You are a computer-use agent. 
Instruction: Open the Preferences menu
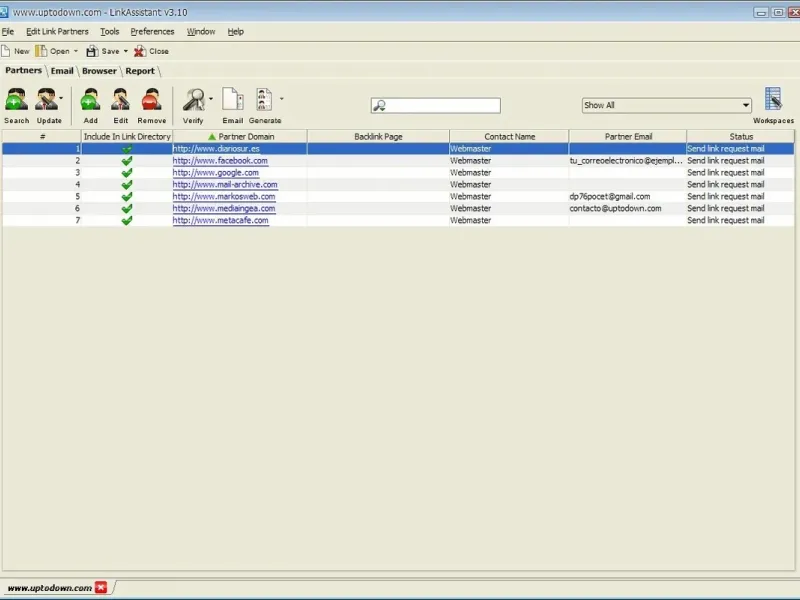click(x=152, y=32)
